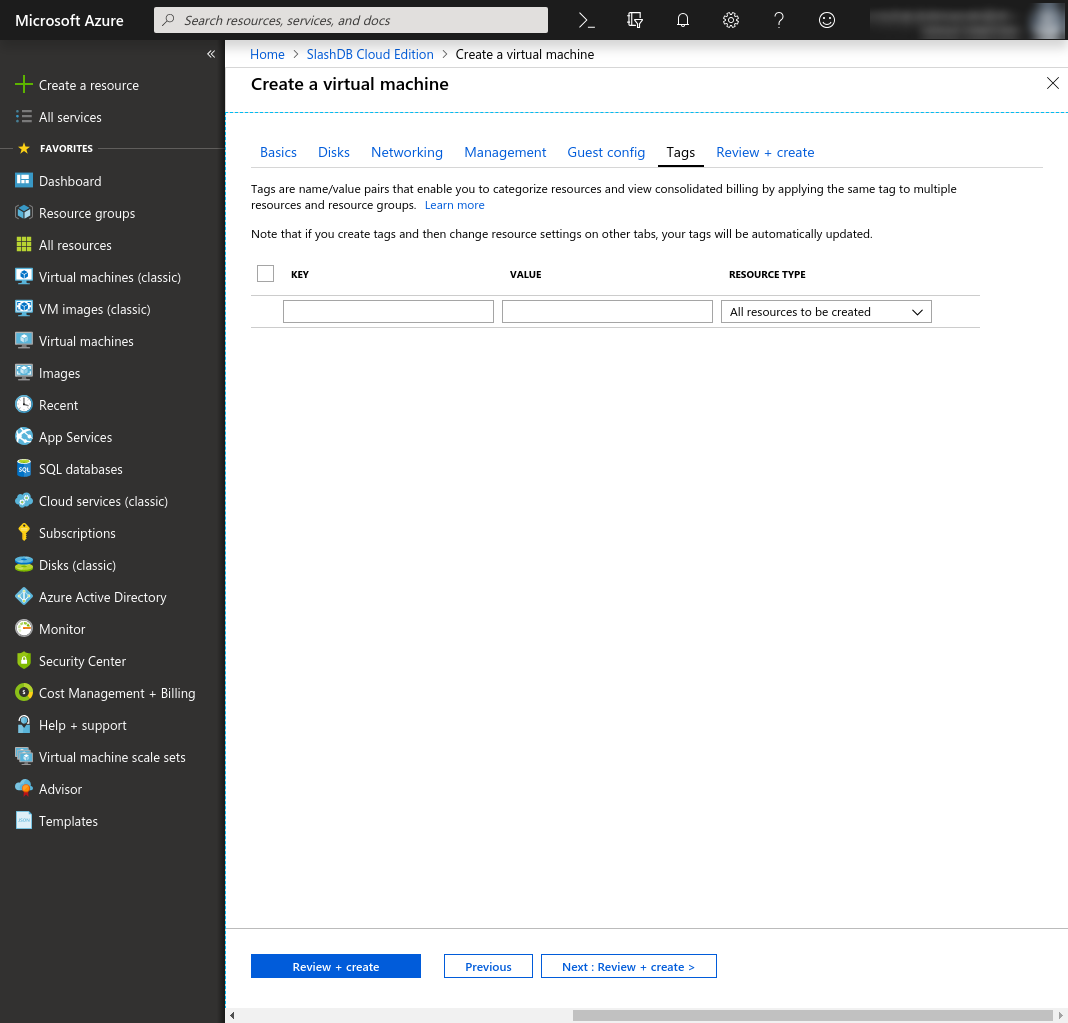Open the directory and subscription filter icon
Viewport: 1068px width, 1023px height.
point(635,20)
